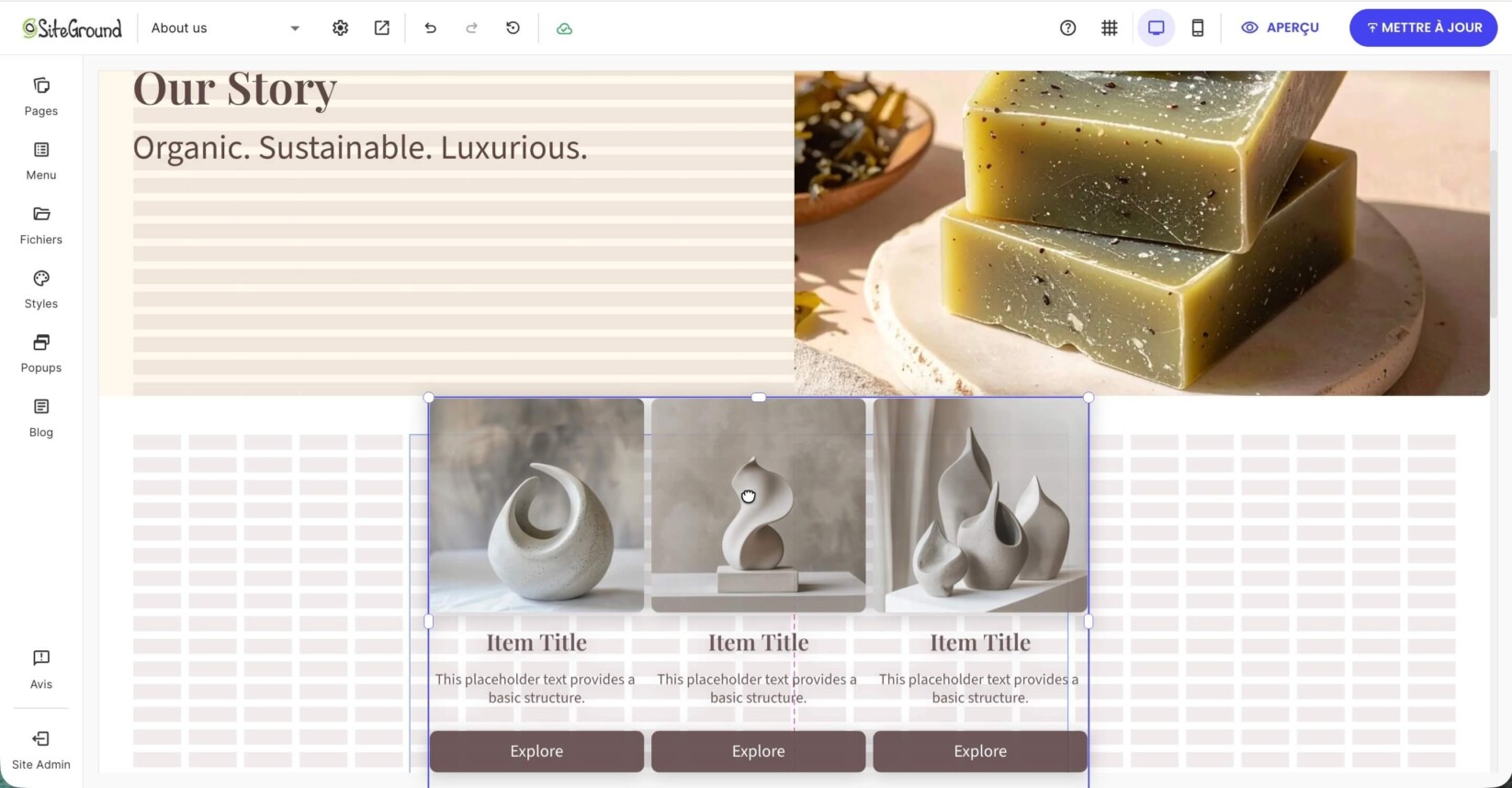Click the middle Explore button
The width and height of the screenshot is (1512, 788).
tap(759, 751)
